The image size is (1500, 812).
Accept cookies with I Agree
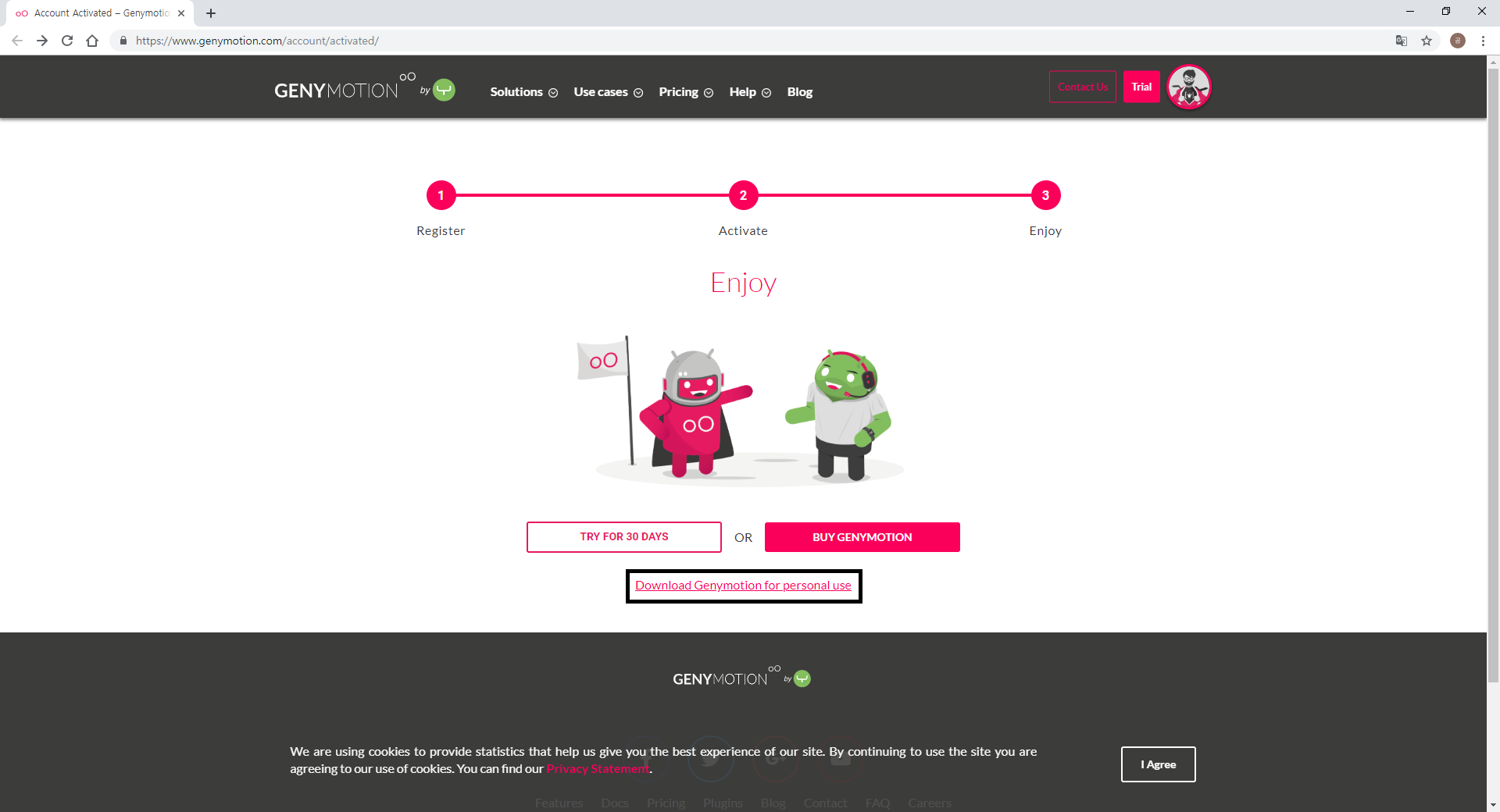(1158, 764)
